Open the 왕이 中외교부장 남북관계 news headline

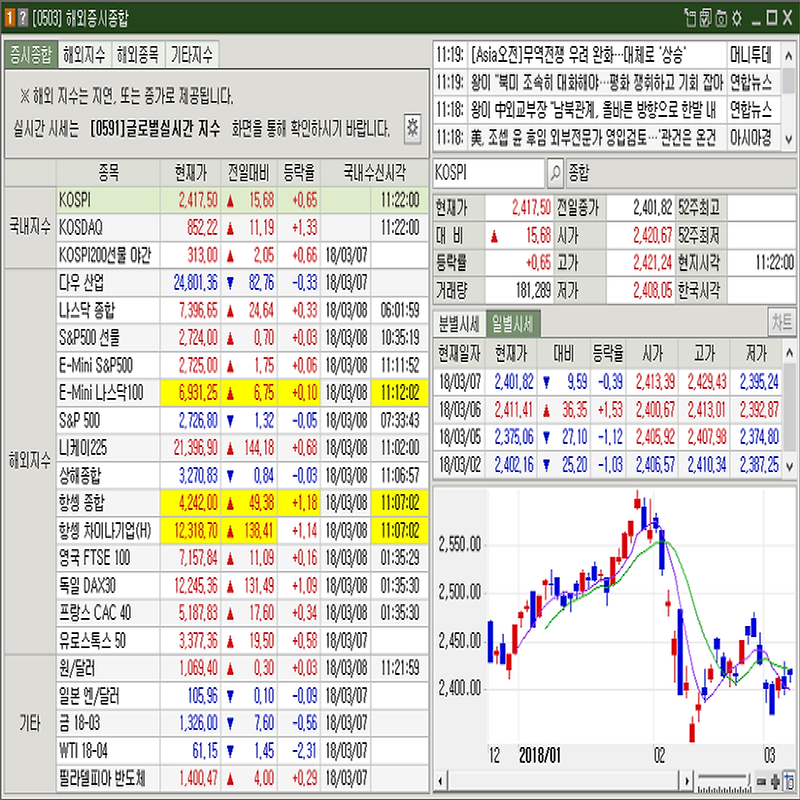(x=593, y=109)
